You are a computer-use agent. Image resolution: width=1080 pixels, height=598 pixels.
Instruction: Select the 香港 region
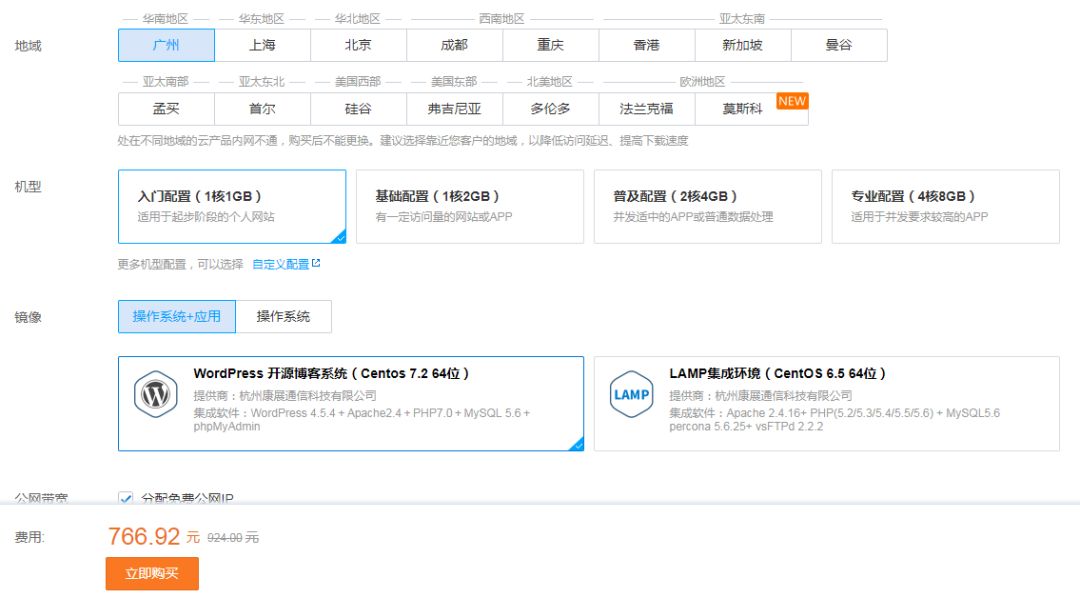pos(644,44)
